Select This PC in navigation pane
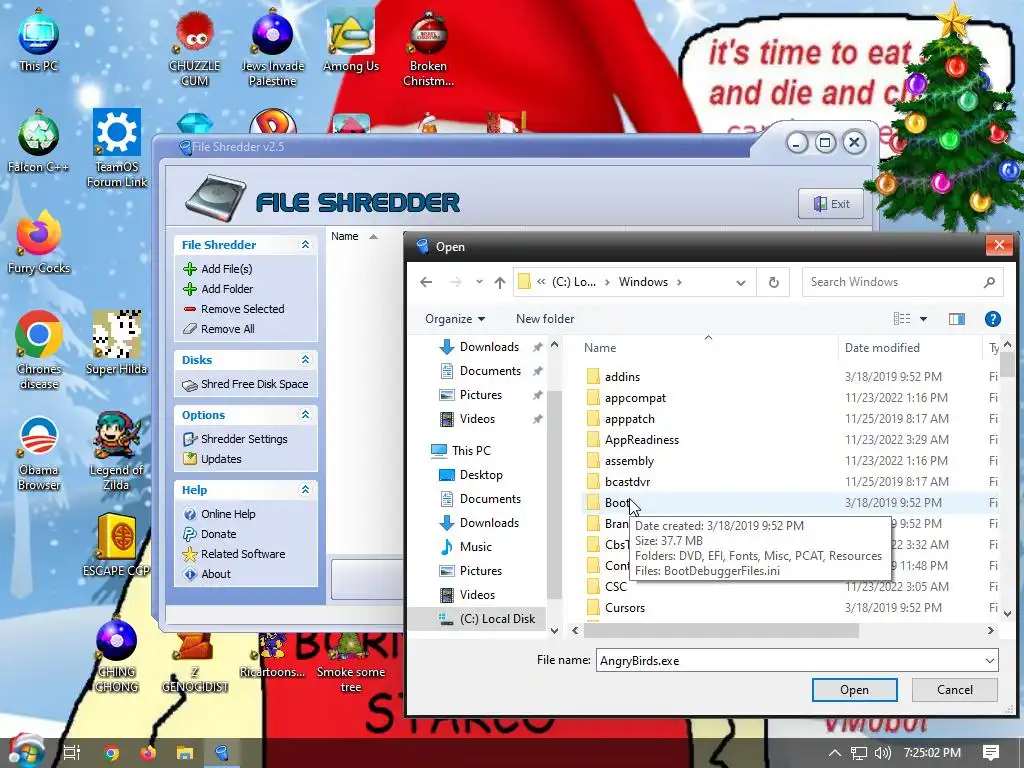The width and height of the screenshot is (1024, 768). click(471, 451)
